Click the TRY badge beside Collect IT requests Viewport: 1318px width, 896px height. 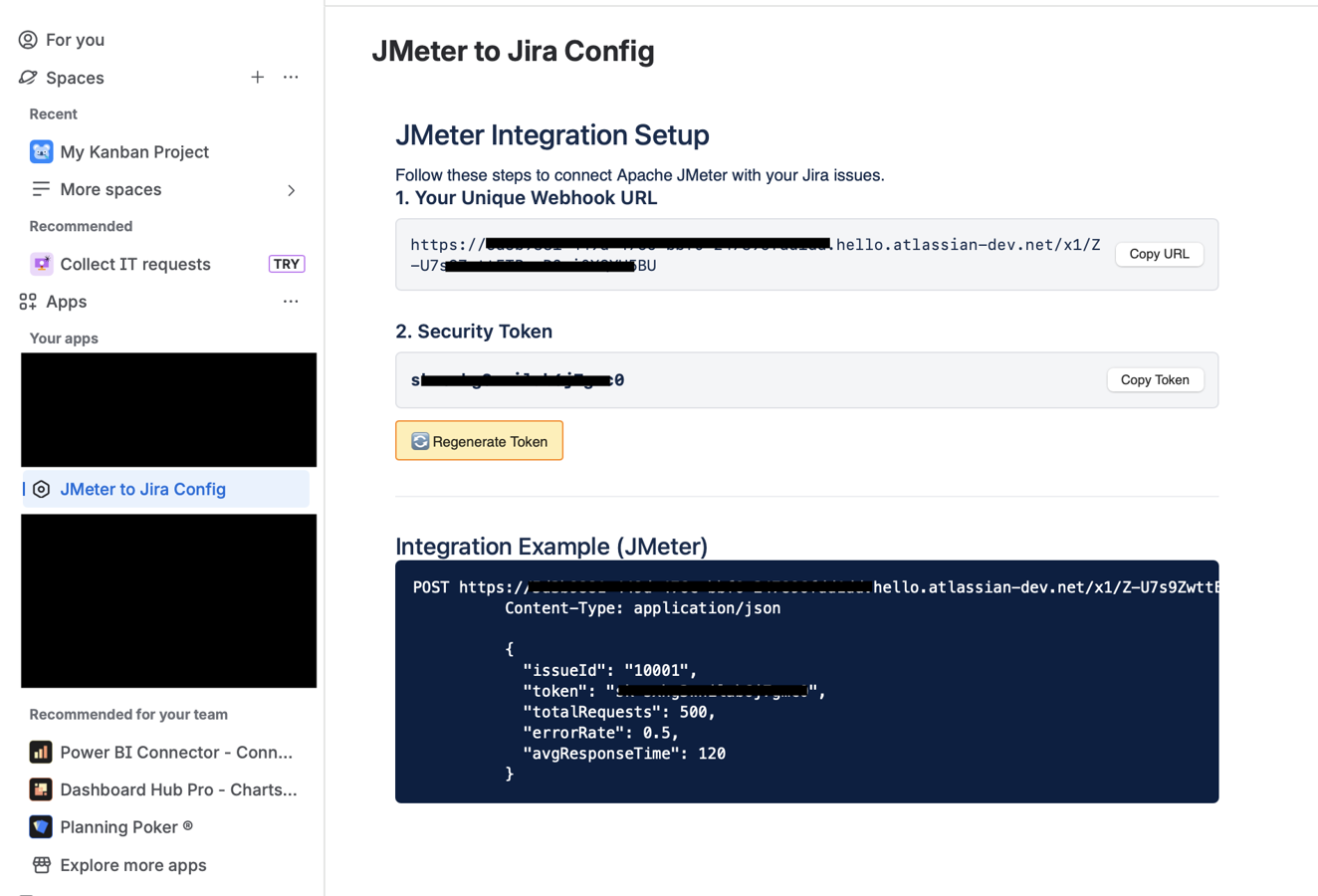(x=287, y=264)
